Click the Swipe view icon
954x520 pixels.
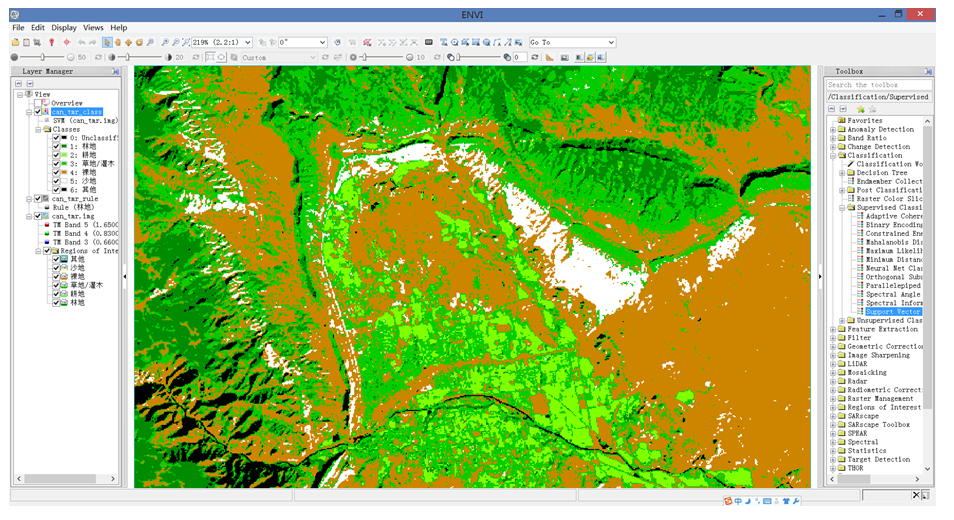(x=601, y=57)
